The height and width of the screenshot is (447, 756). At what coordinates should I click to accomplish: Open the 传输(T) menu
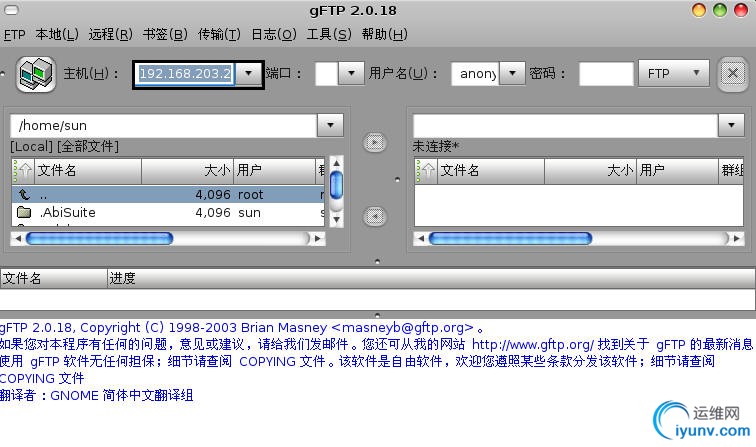click(219, 34)
